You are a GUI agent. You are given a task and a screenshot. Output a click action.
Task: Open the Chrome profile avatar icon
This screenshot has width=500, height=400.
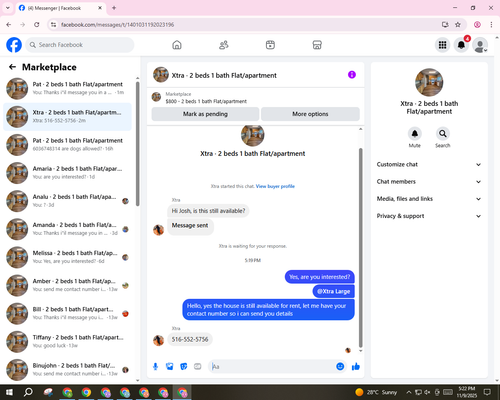point(477,25)
